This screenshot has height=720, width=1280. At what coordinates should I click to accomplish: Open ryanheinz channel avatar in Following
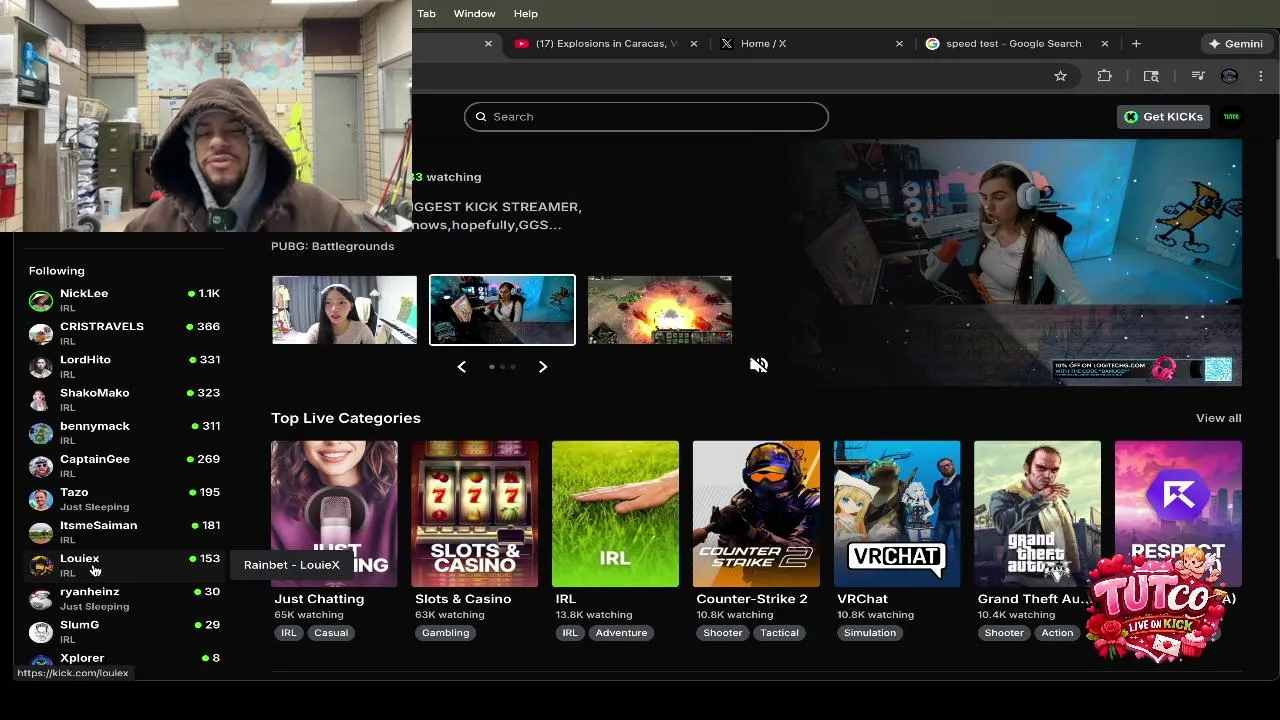click(x=41, y=598)
